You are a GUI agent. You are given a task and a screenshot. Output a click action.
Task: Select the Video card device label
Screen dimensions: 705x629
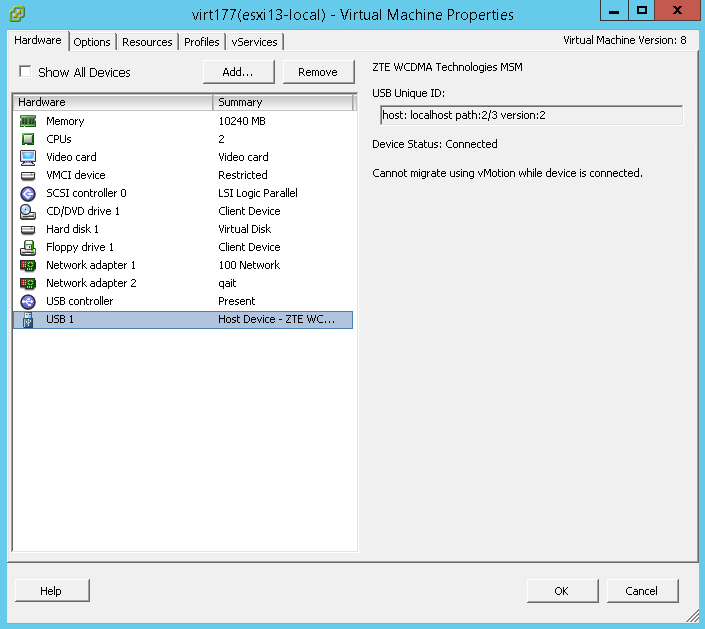point(71,157)
